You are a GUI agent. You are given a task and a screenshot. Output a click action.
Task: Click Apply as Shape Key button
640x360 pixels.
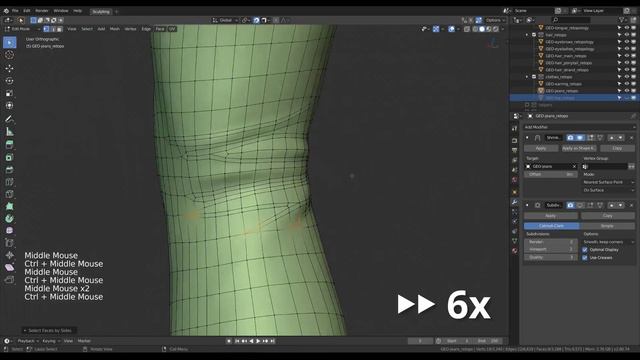tap(579, 149)
